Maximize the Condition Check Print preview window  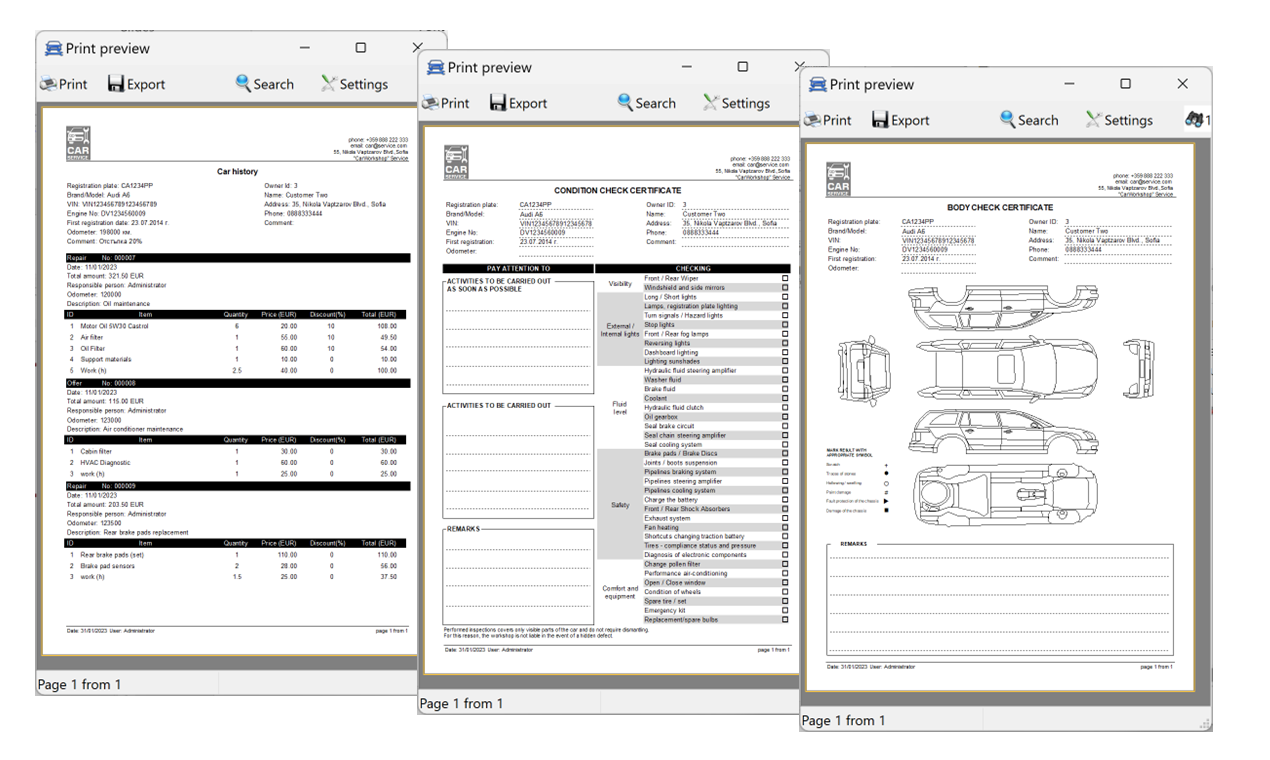pyautogui.click(x=743, y=67)
